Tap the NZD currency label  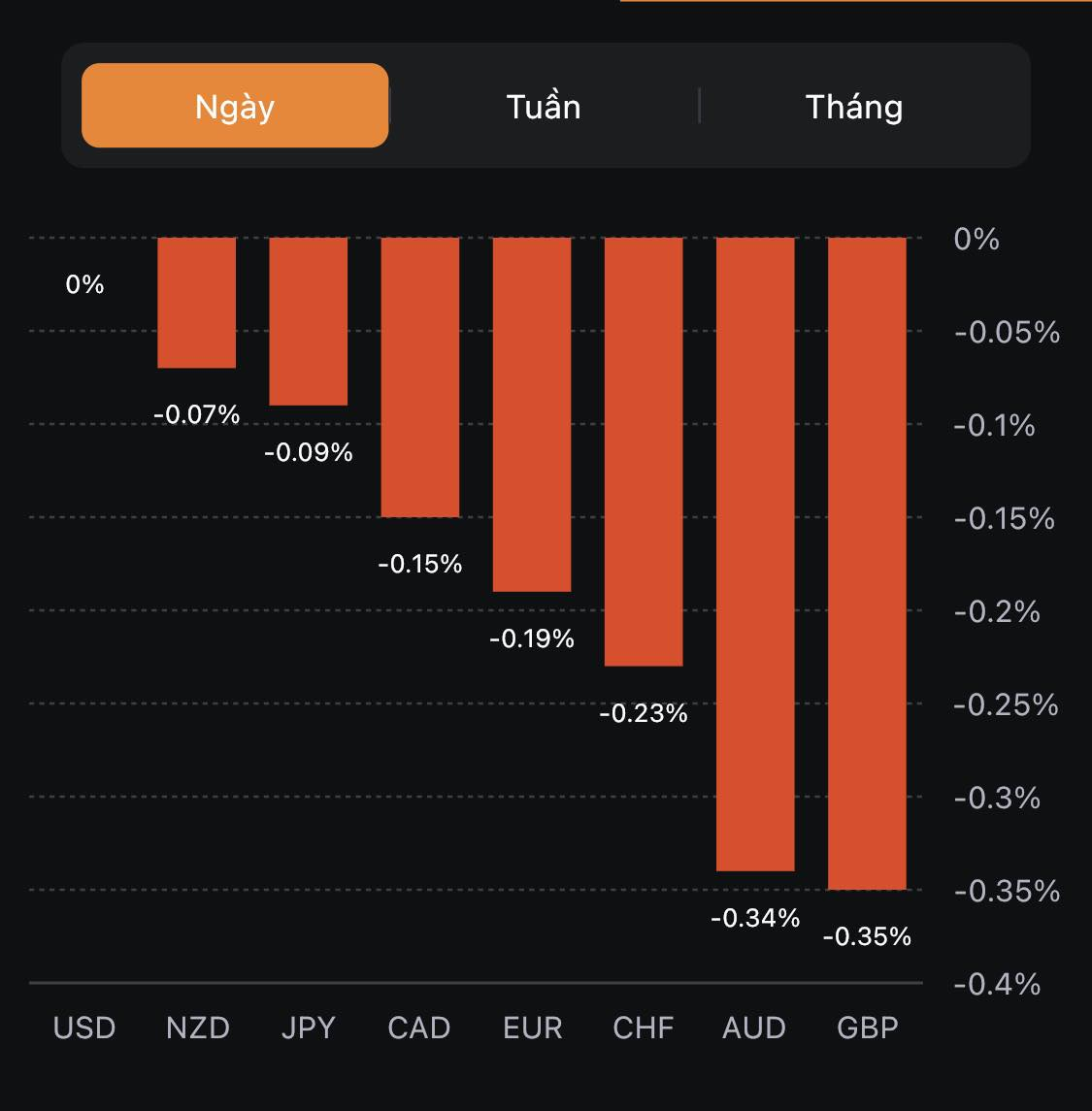pyautogui.click(x=197, y=1028)
